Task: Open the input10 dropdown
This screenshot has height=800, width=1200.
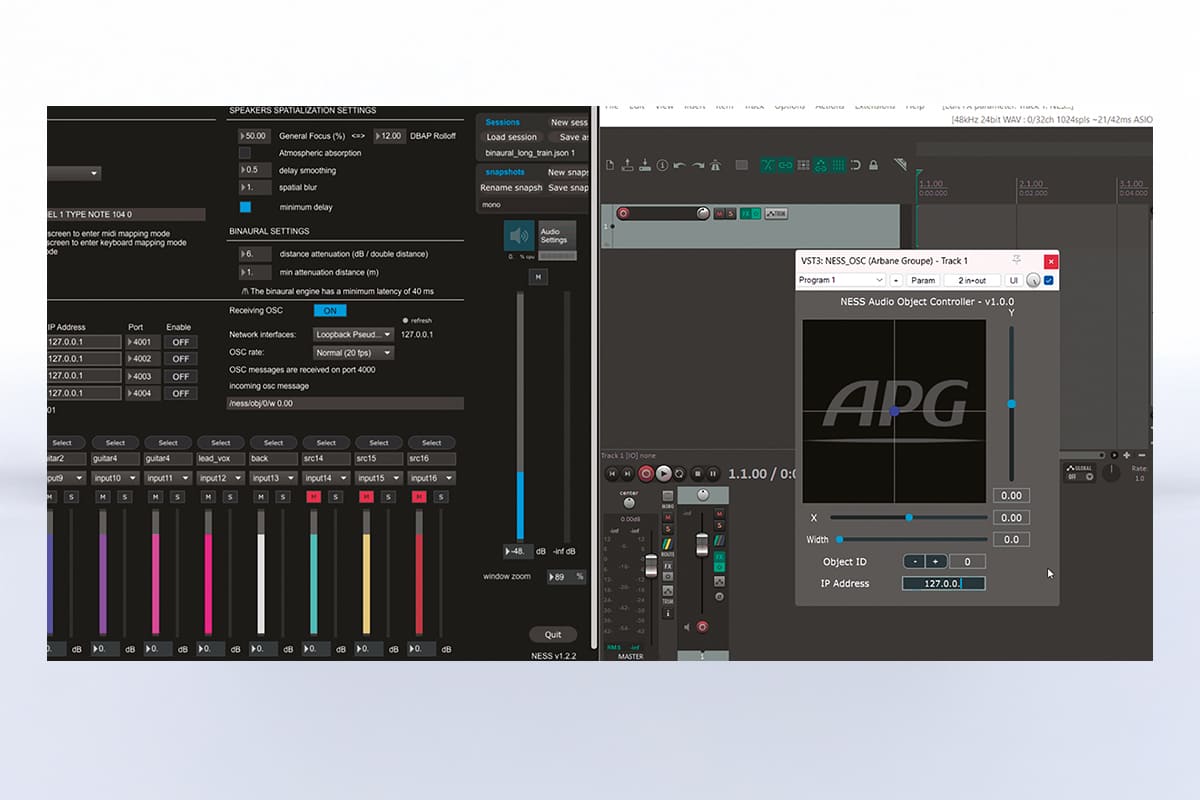Action: point(115,478)
